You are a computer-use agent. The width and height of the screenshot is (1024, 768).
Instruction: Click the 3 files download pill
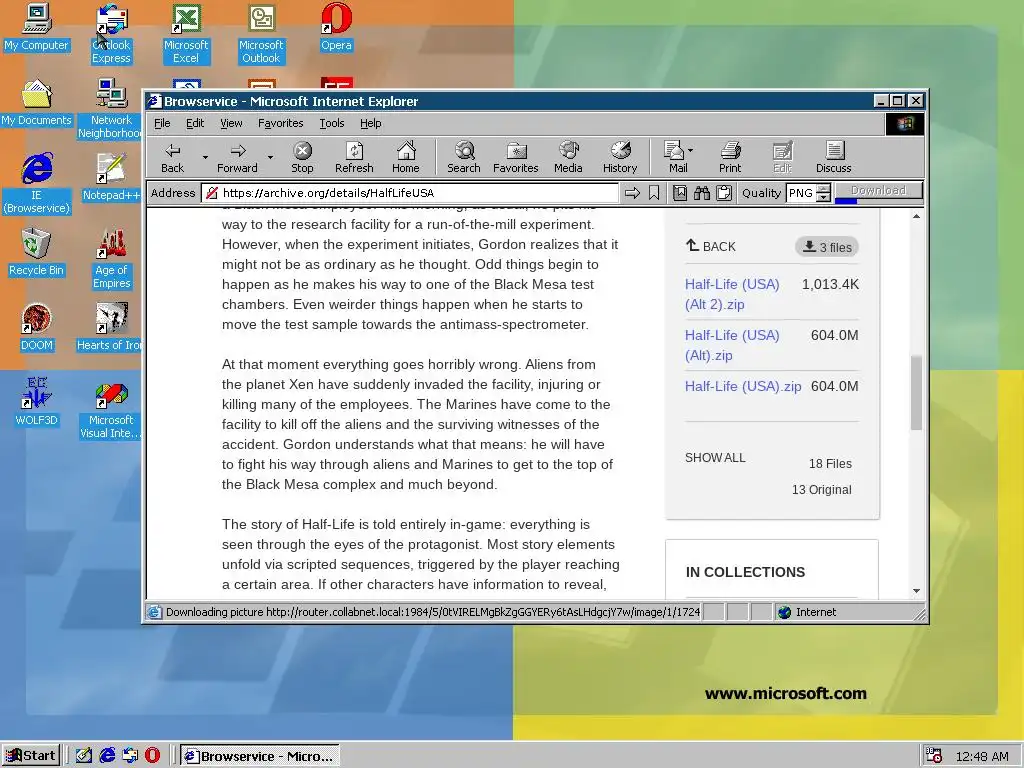pos(827,247)
